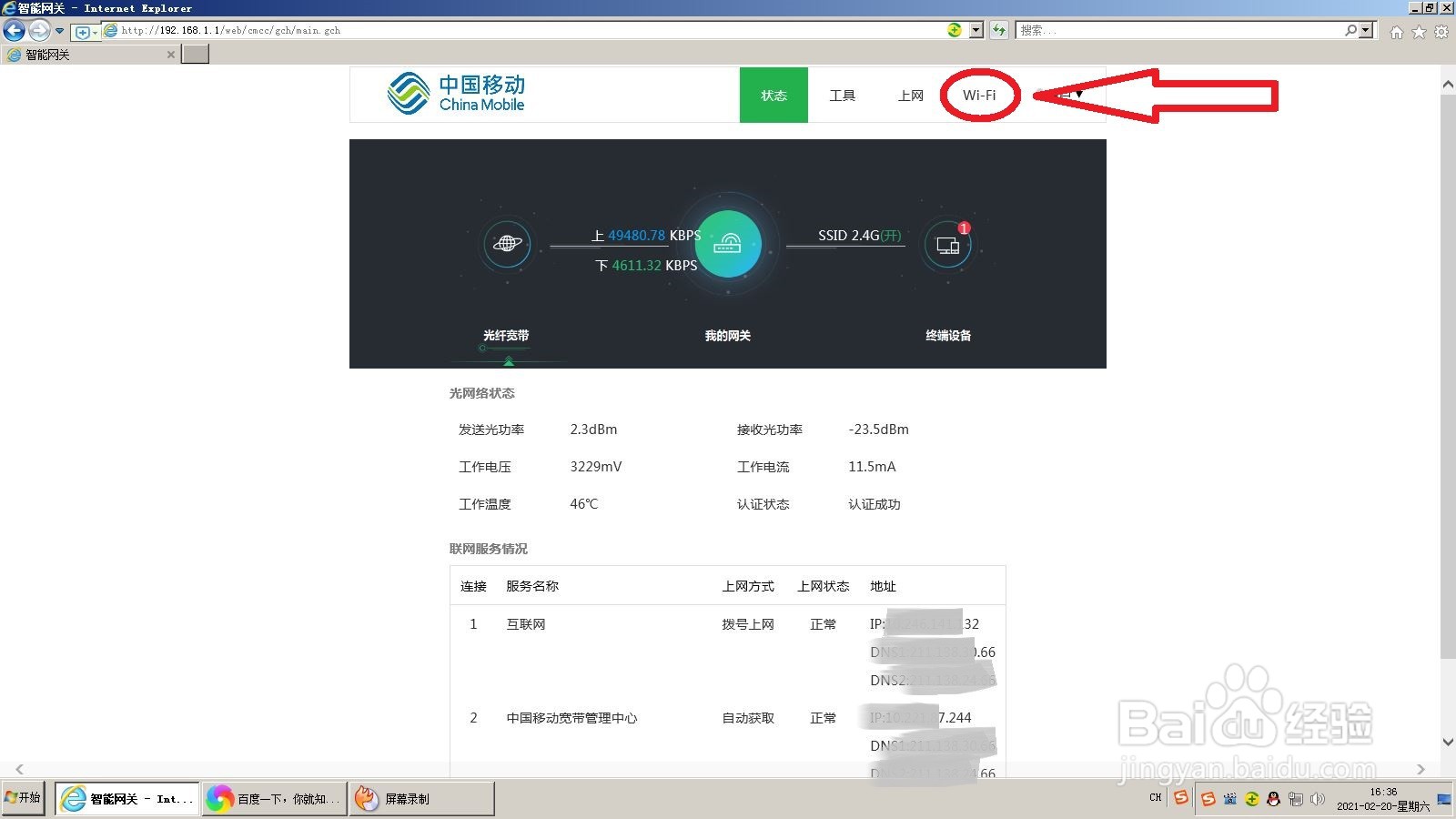Go back with the IE back arrow

tap(14, 31)
